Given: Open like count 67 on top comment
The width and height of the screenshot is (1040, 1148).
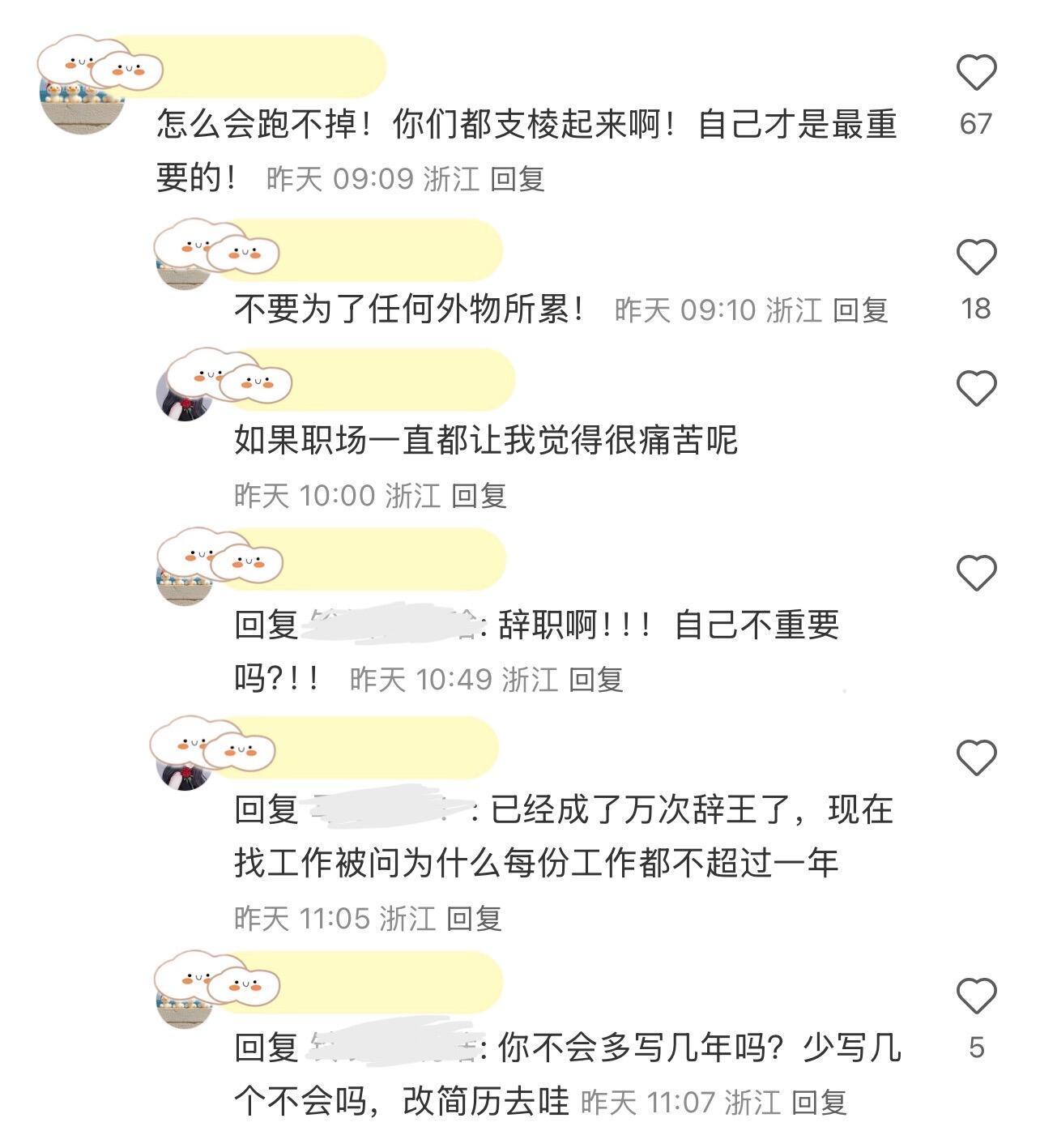Looking at the screenshot, I should click(976, 124).
